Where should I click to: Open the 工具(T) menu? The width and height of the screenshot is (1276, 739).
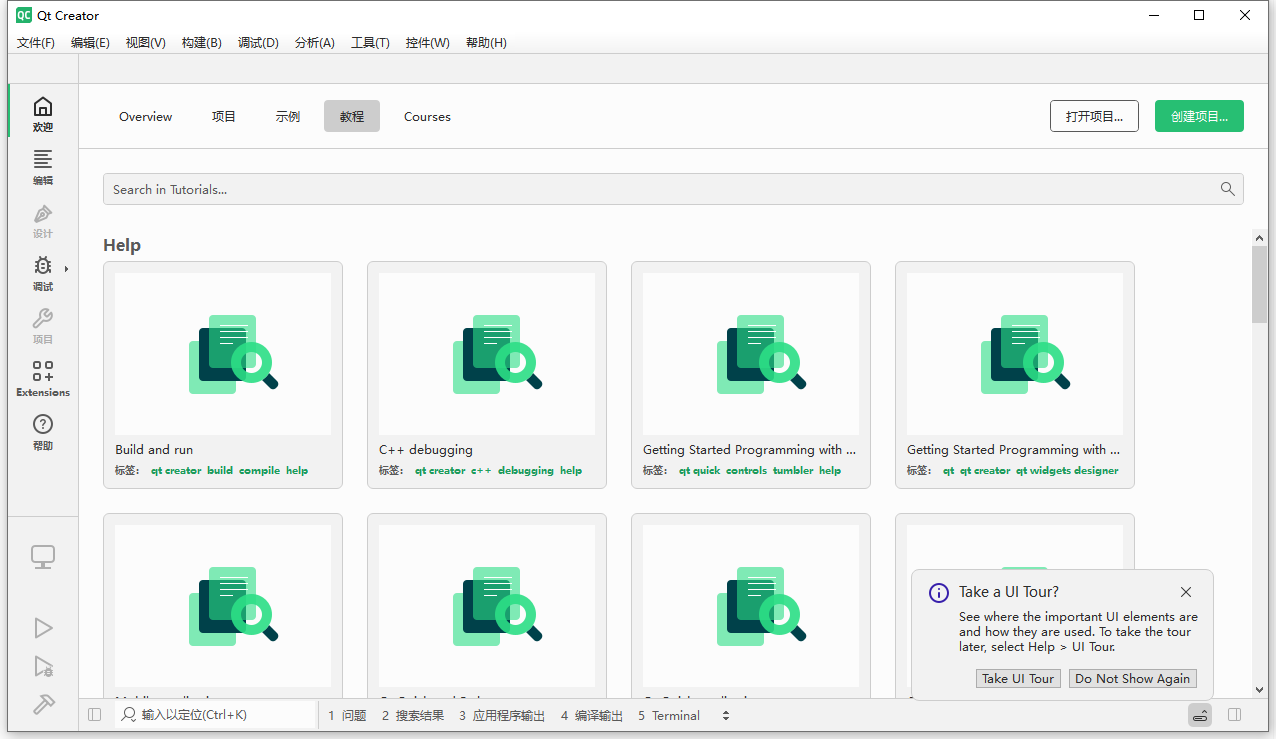coord(370,43)
